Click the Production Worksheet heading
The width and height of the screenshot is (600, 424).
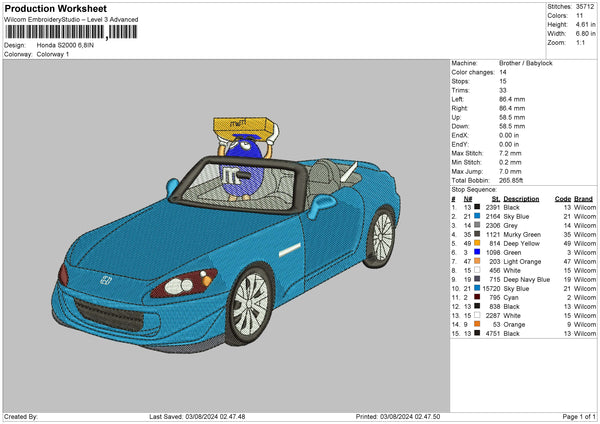[x=56, y=8]
